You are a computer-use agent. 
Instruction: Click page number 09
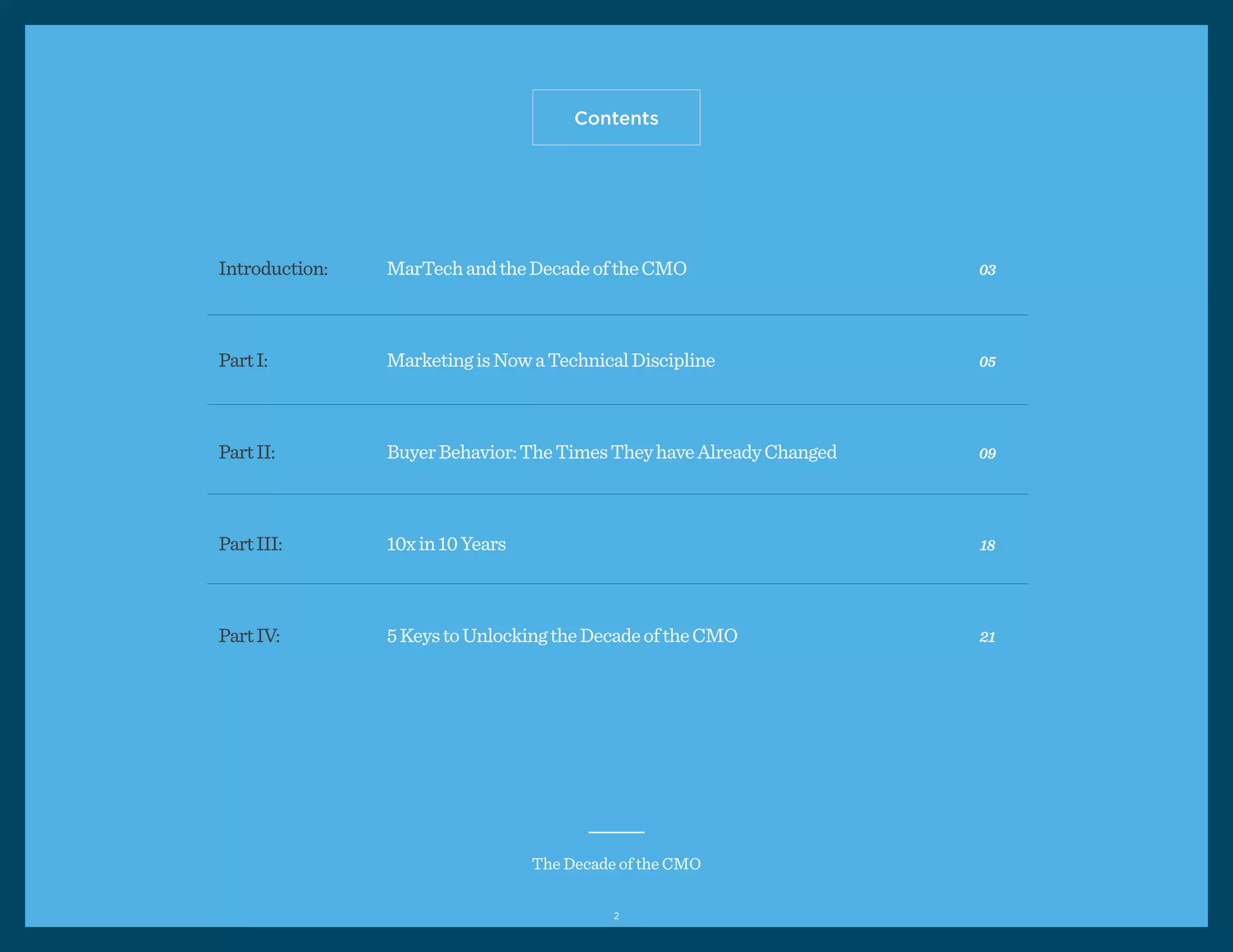[987, 454]
